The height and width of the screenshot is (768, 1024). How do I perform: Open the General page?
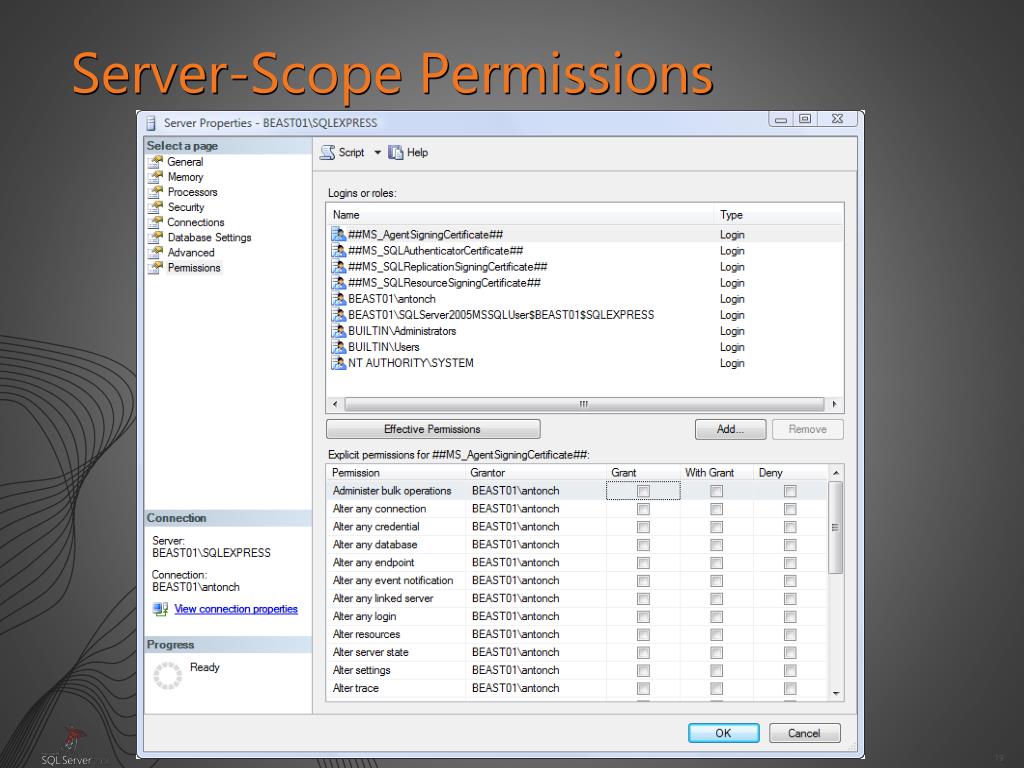click(x=185, y=162)
